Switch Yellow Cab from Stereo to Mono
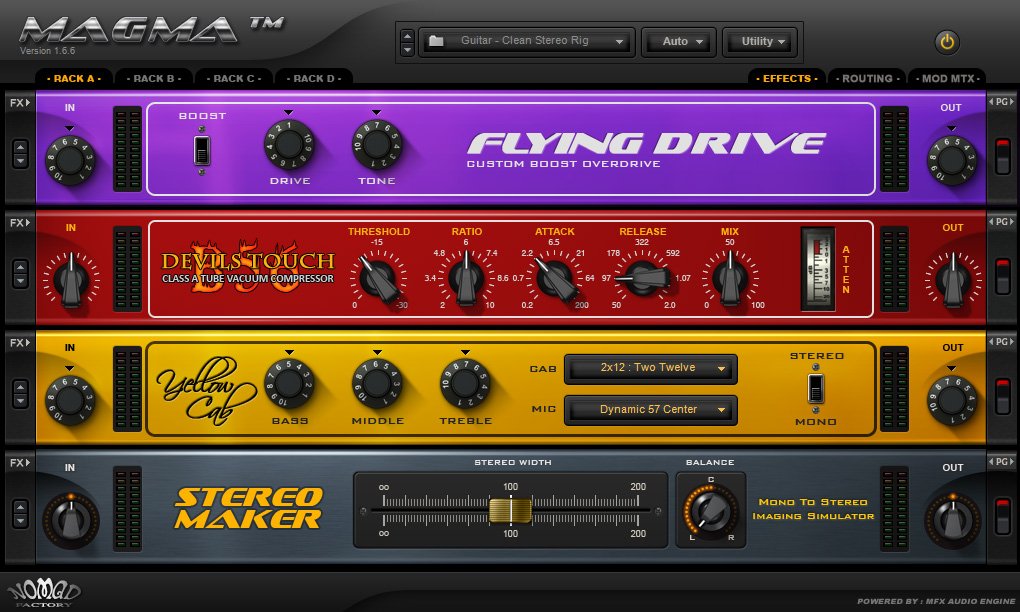The width and height of the screenshot is (1020, 612). click(x=817, y=390)
